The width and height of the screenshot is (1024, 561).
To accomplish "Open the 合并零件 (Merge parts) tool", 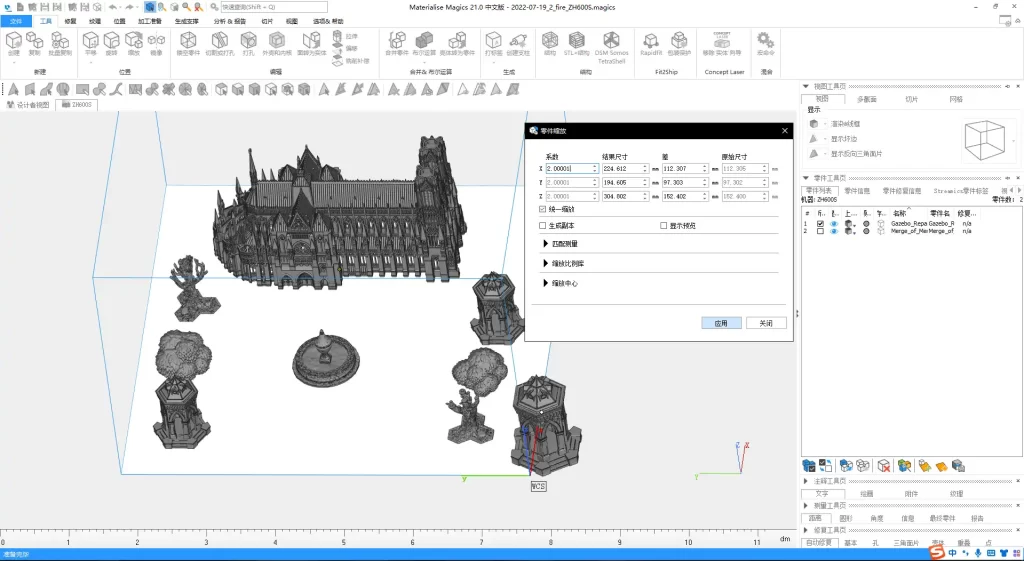I will [396, 40].
